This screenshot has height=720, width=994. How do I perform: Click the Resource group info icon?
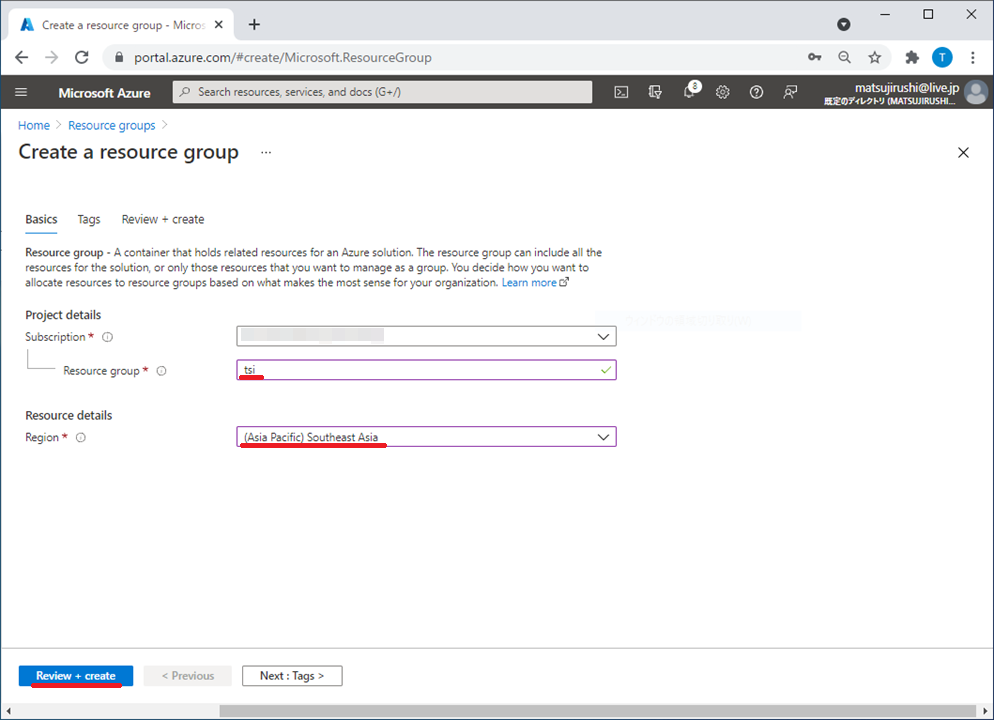(x=162, y=371)
